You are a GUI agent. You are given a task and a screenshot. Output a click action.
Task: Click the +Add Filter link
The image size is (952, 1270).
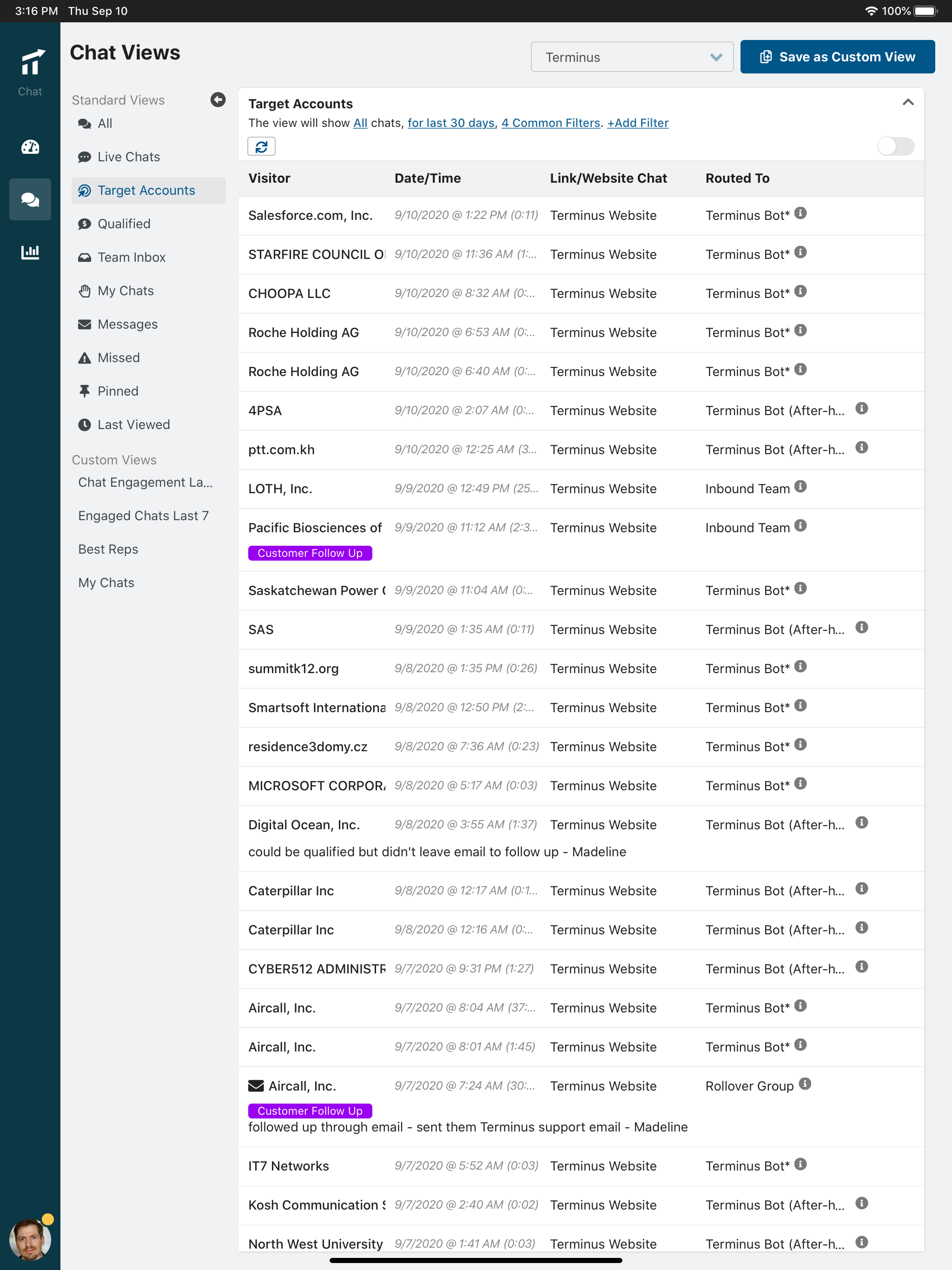638,123
